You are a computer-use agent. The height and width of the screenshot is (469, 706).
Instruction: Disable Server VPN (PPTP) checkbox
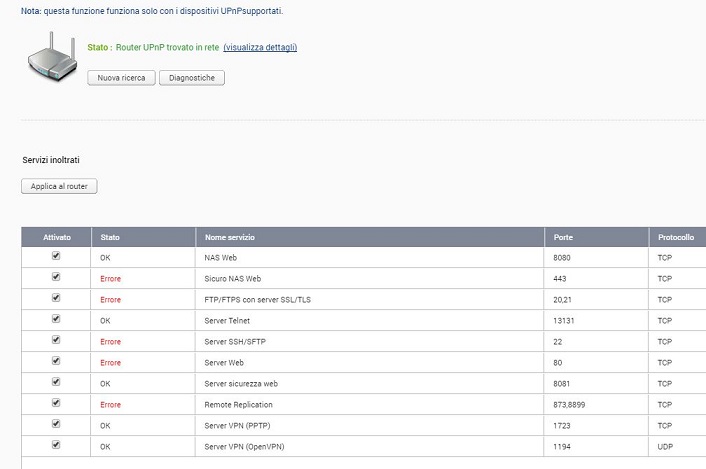[x=56, y=424]
